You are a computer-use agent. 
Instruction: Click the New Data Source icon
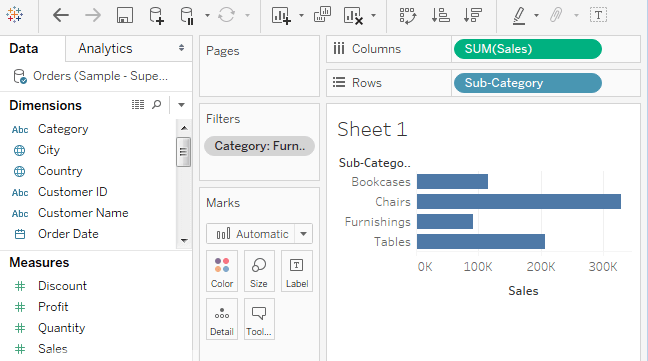(156, 16)
